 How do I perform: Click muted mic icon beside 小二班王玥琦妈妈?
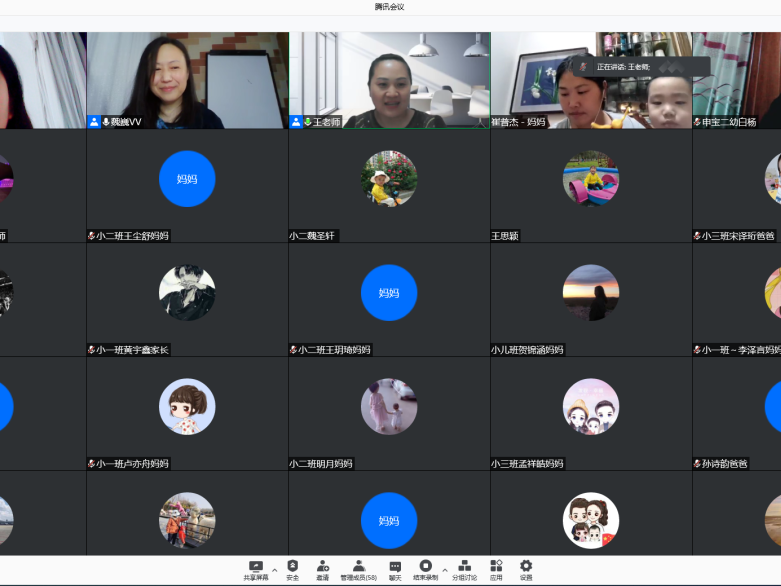point(293,350)
